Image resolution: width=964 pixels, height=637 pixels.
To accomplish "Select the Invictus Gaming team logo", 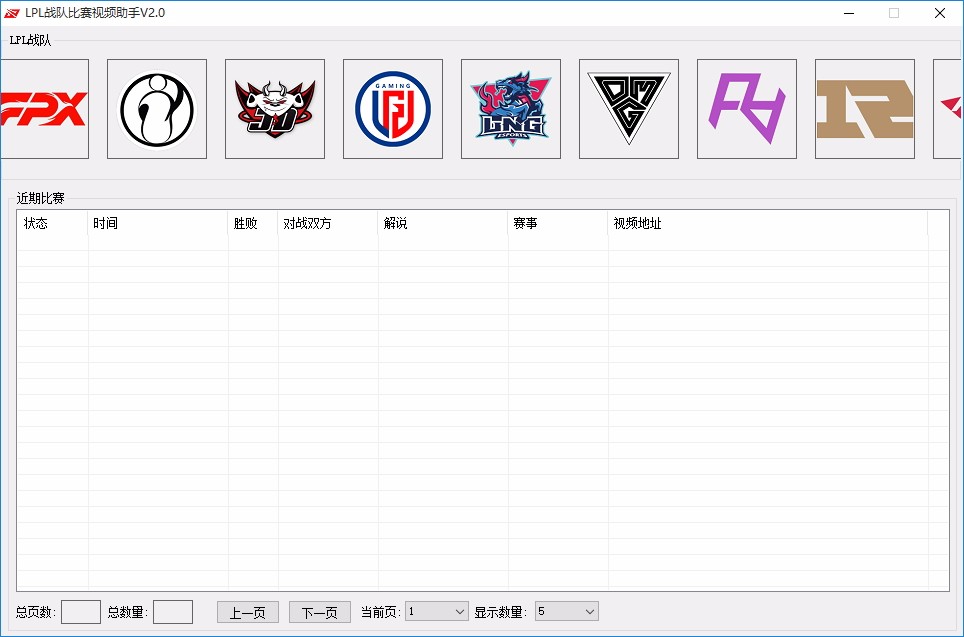I will (x=157, y=109).
